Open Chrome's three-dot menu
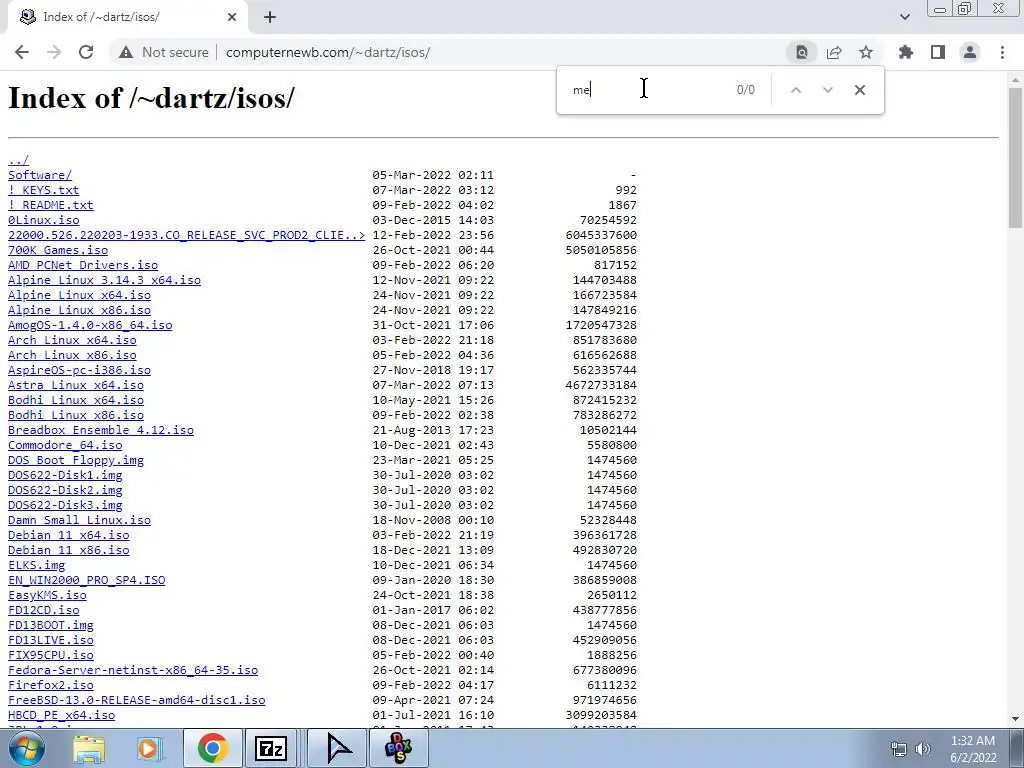The width and height of the screenshot is (1024, 768). (1002, 52)
